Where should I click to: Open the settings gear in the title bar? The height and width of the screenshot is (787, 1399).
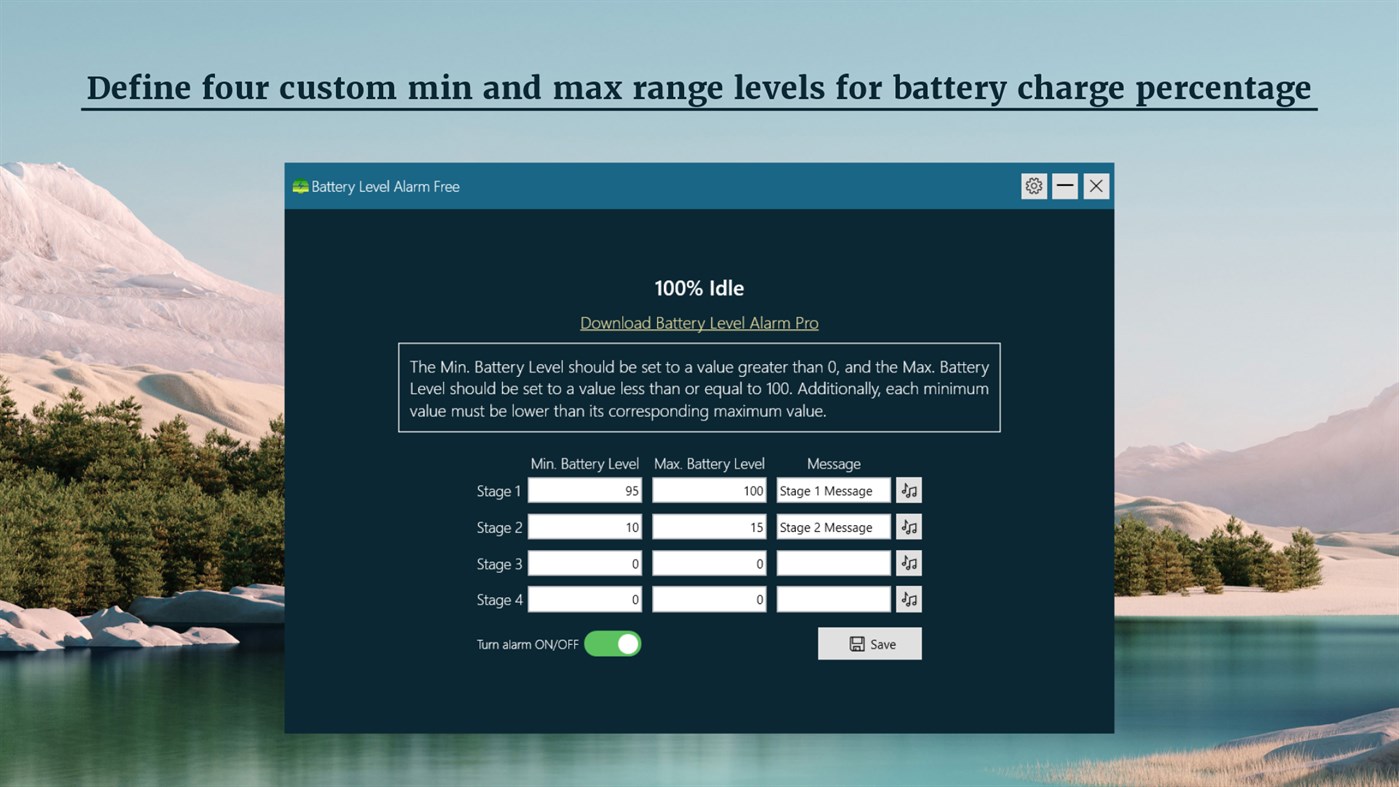1033,185
